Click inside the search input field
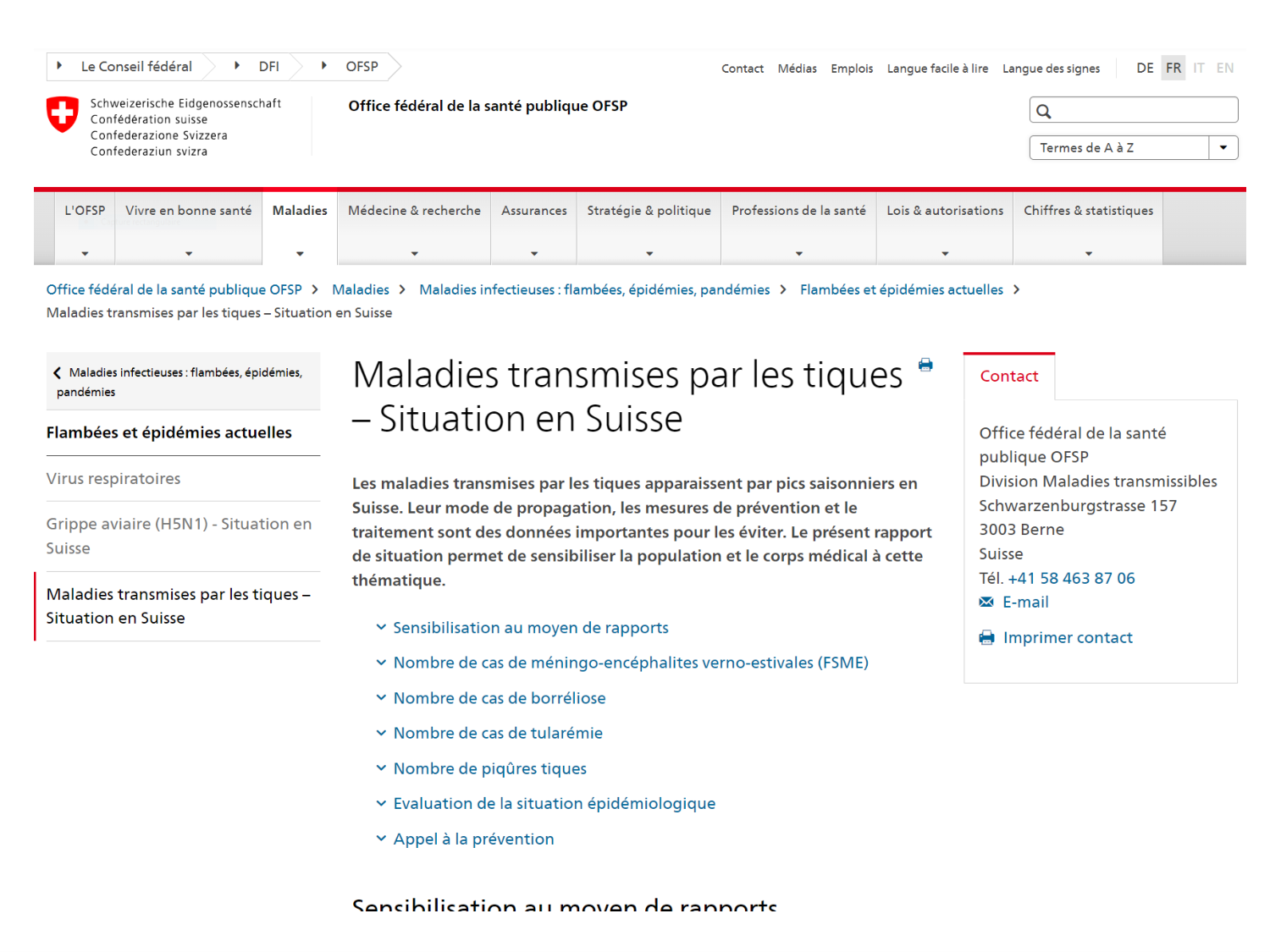1270x952 pixels. 1135,110
